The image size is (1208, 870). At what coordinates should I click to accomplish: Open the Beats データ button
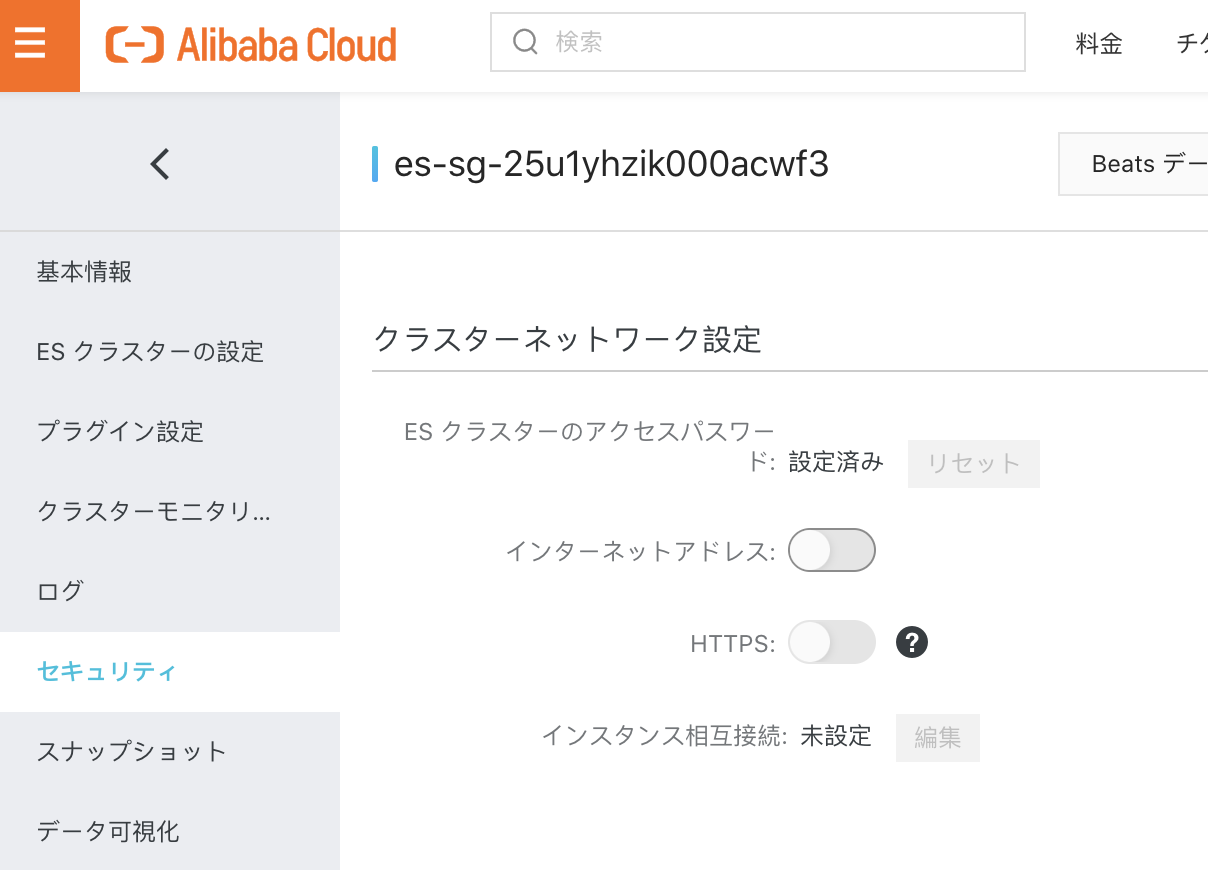pos(1140,163)
